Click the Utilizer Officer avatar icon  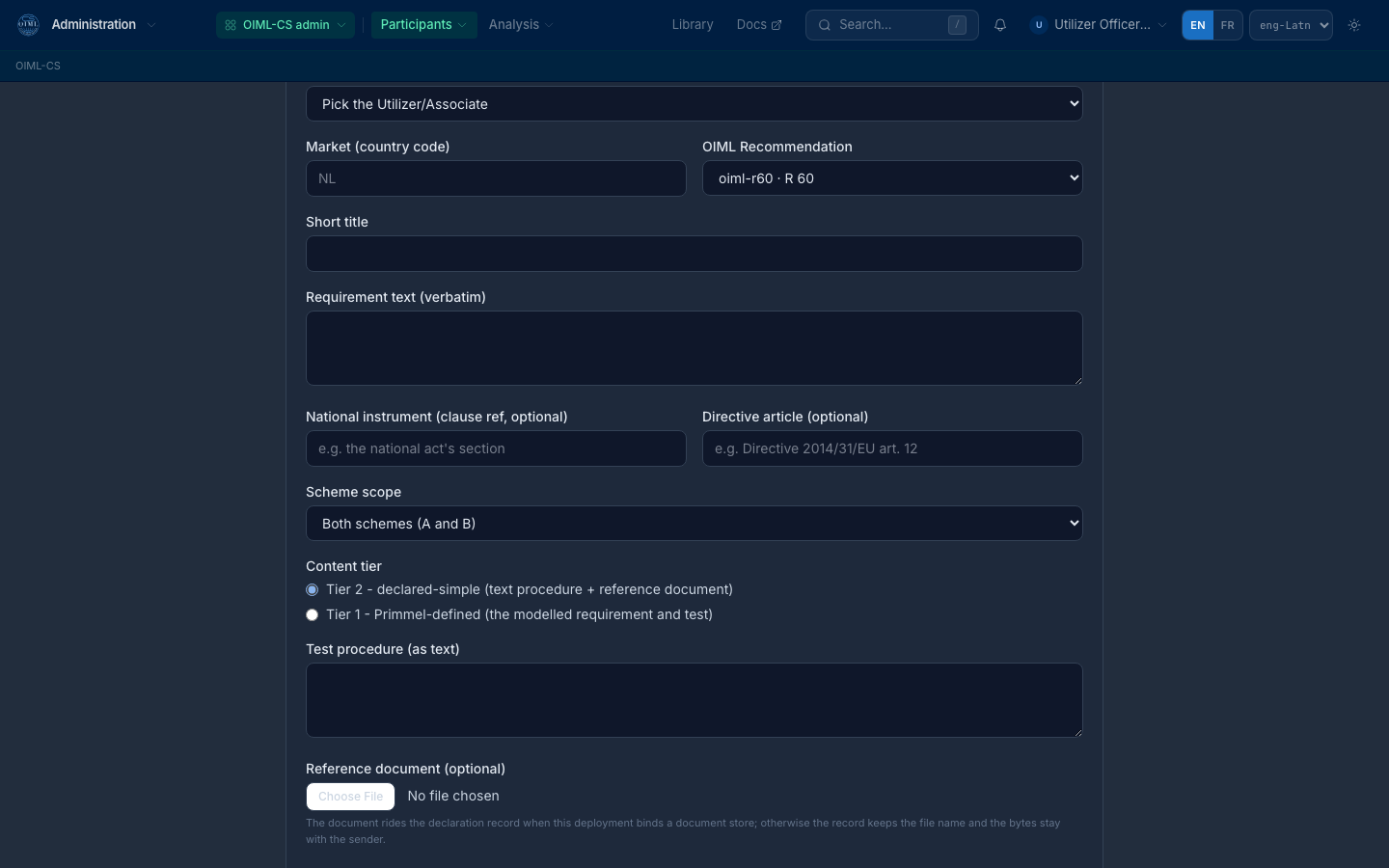pos(1039,25)
